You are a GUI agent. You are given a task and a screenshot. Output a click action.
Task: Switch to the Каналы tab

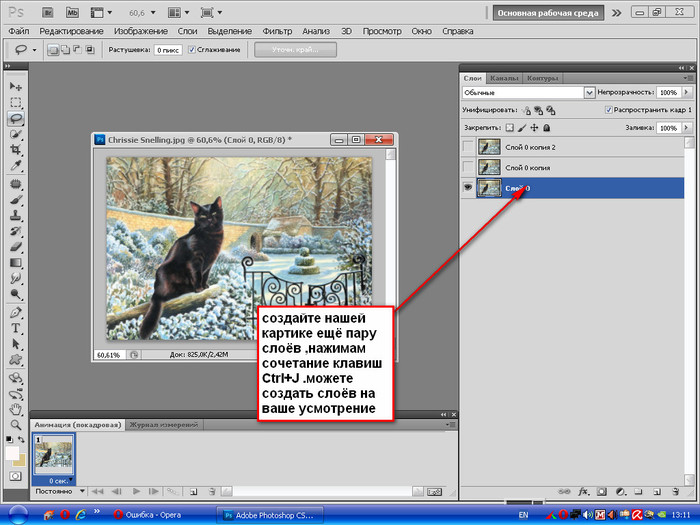504,78
